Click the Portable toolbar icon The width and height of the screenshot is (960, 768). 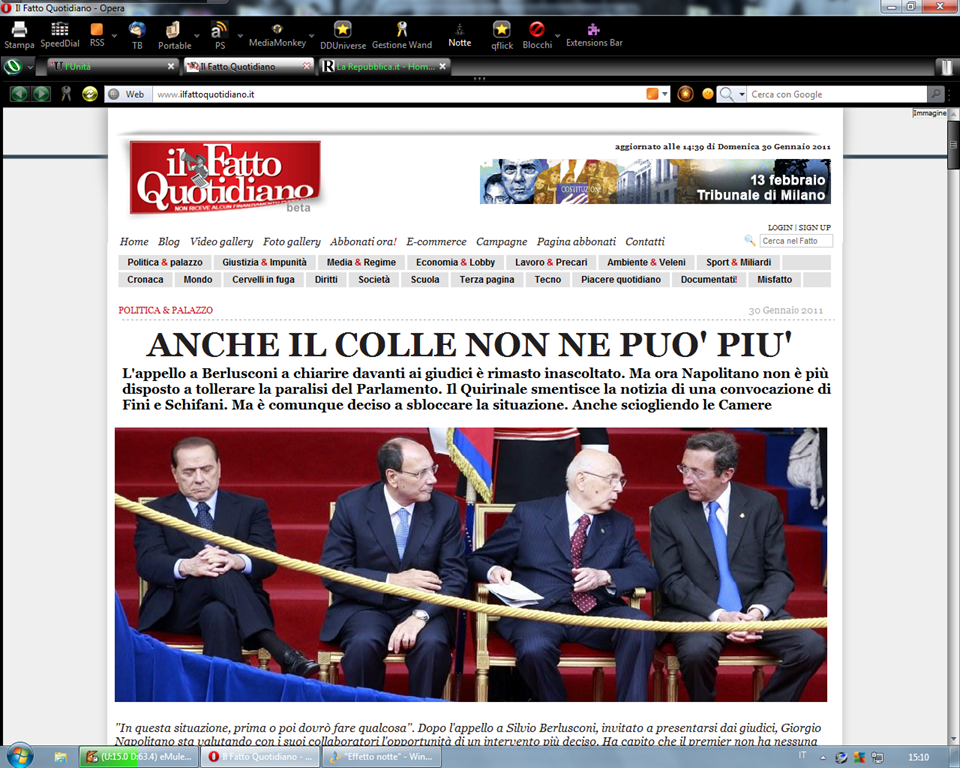tap(173, 29)
